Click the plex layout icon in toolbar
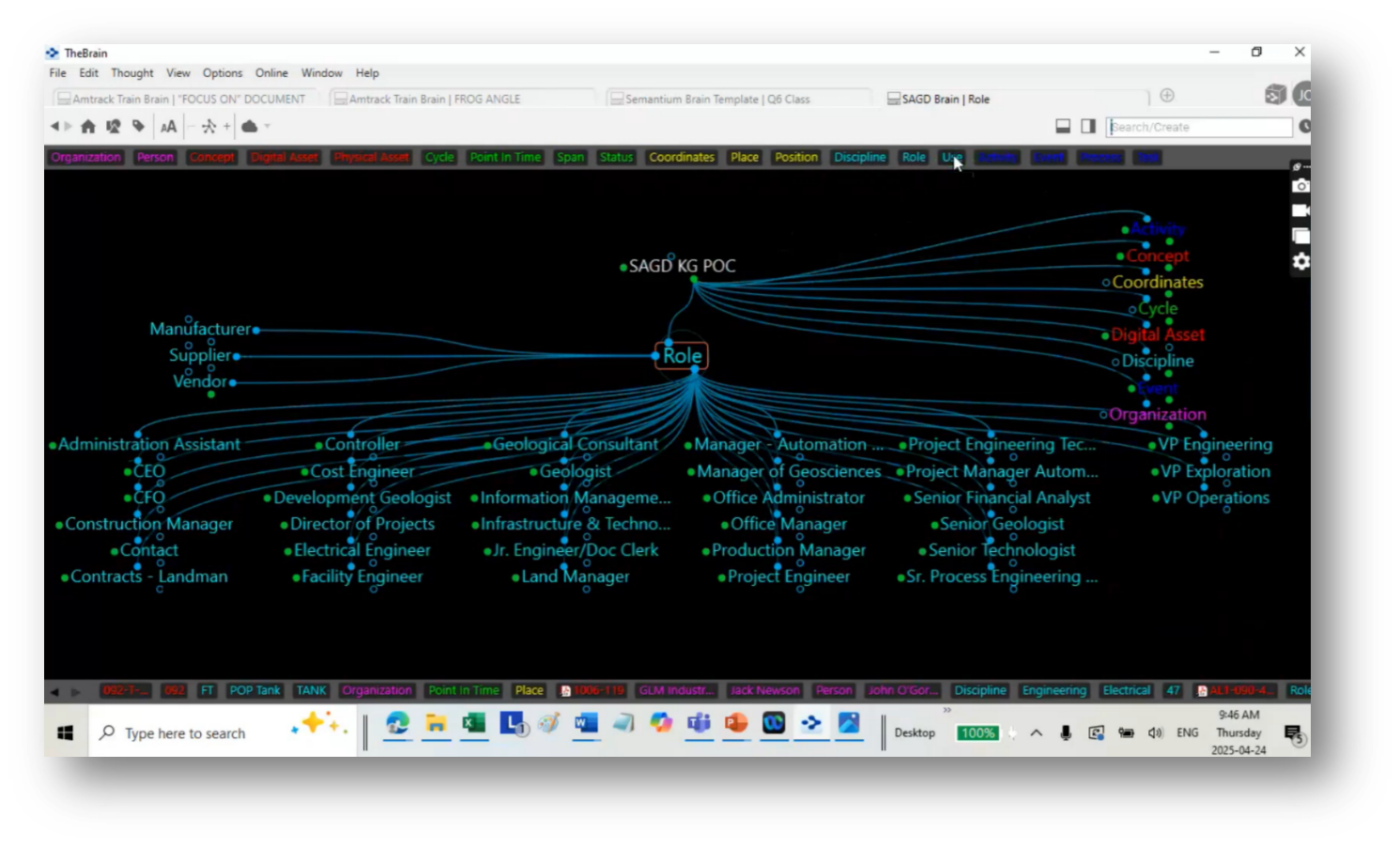The width and height of the screenshot is (1400, 846). tap(208, 126)
